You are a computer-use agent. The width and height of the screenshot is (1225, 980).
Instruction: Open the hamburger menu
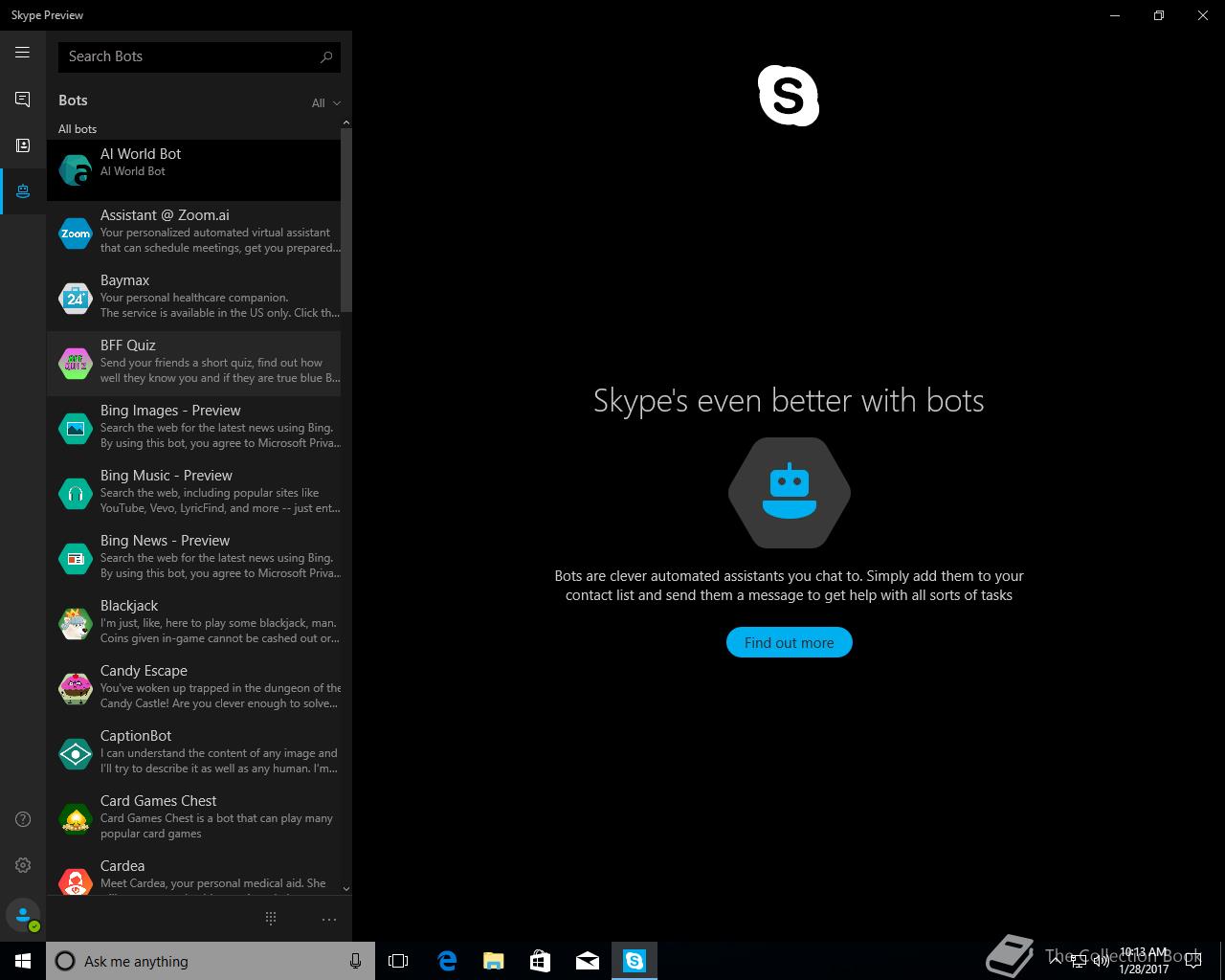22,53
